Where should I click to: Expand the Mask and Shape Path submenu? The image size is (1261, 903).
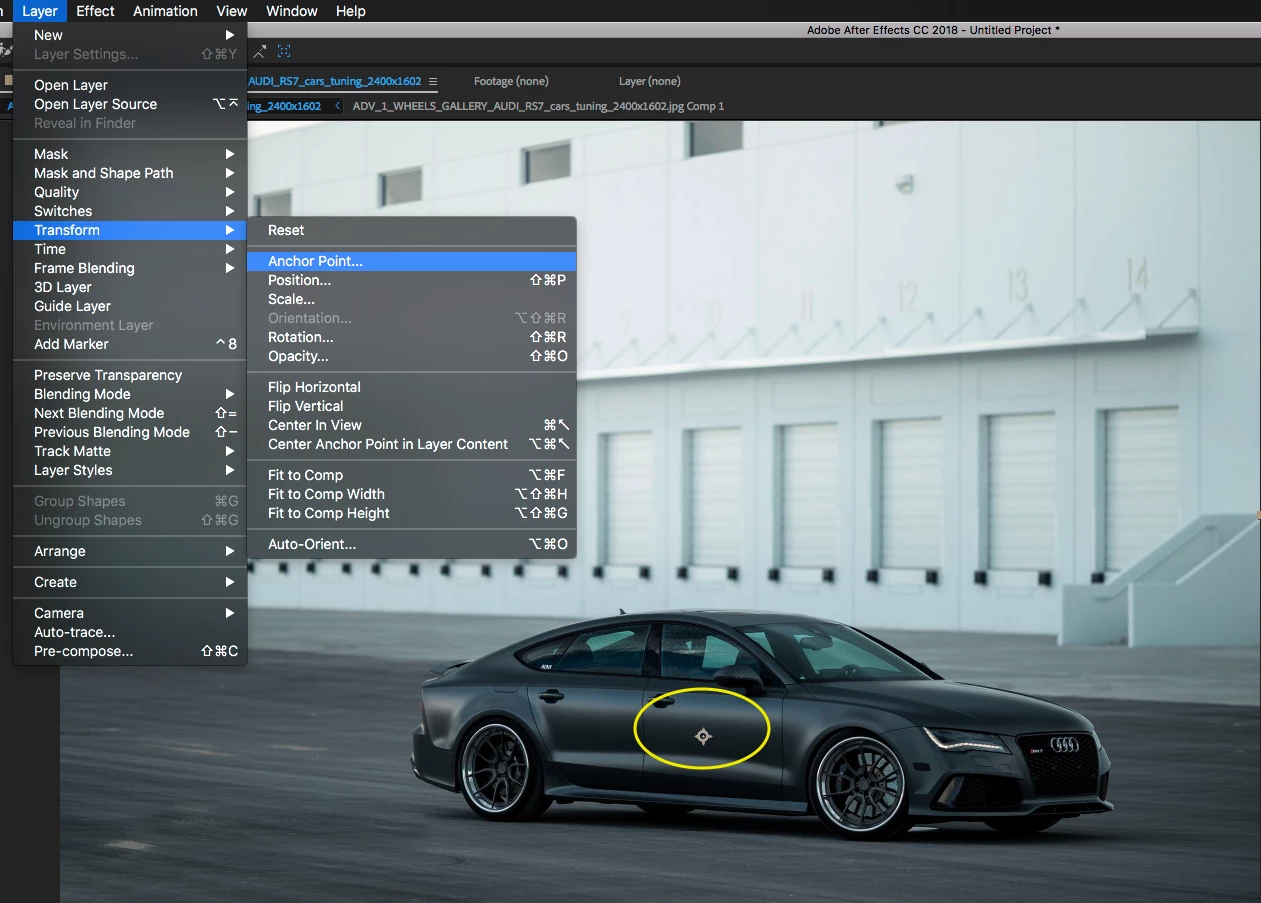130,173
